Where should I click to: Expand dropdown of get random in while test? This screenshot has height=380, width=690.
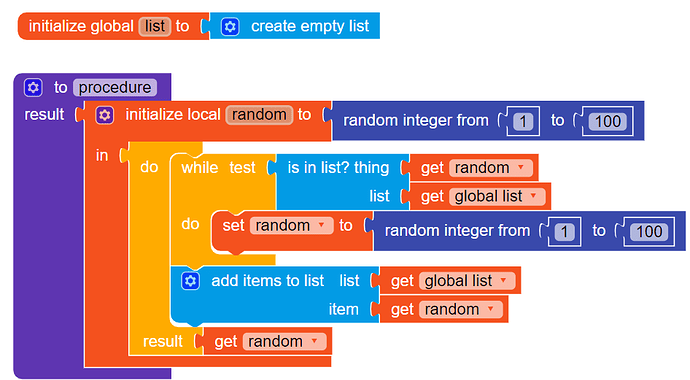pyautogui.click(x=521, y=168)
